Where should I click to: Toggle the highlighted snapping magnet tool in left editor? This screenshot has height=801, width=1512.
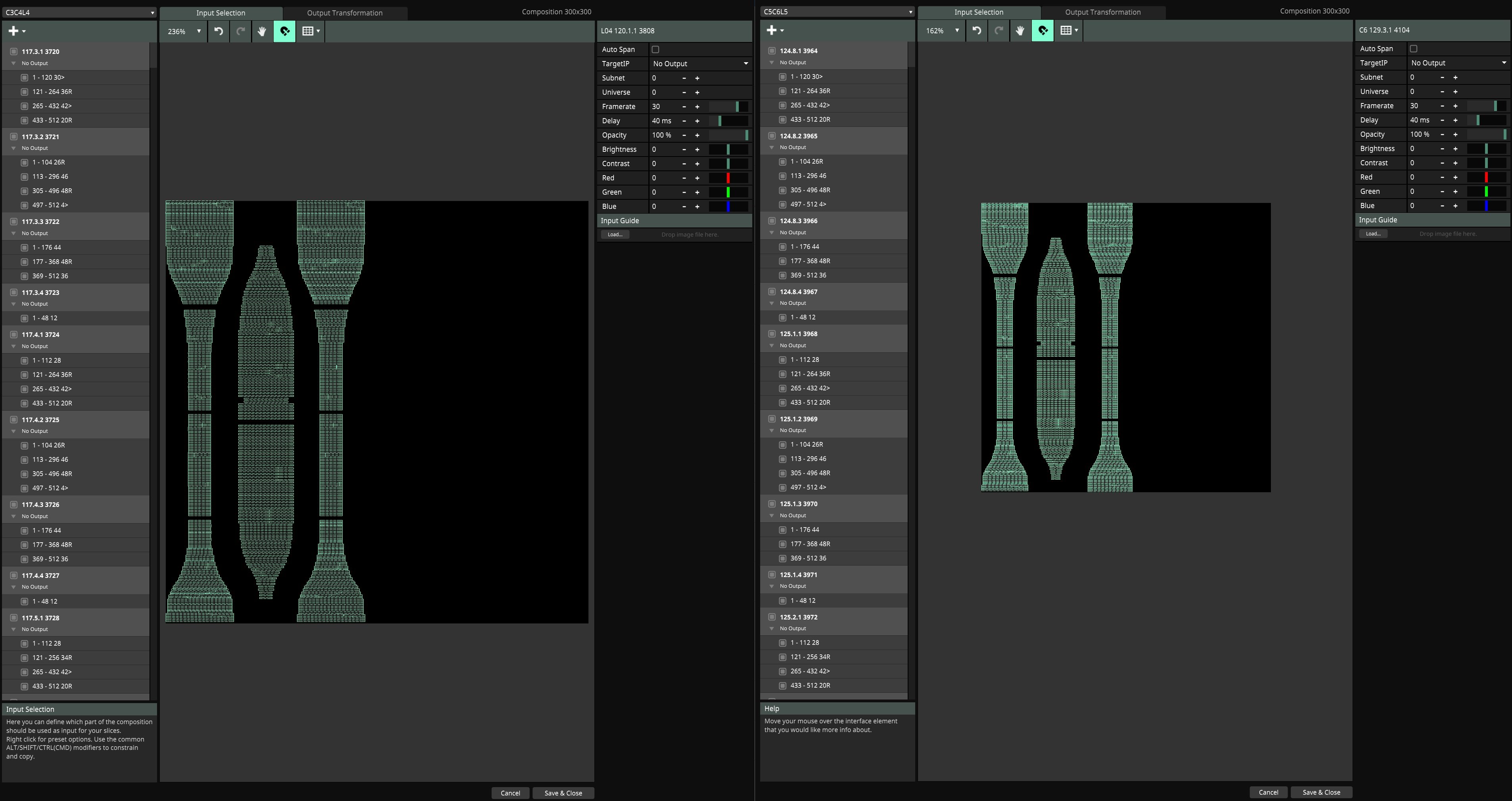coord(285,31)
